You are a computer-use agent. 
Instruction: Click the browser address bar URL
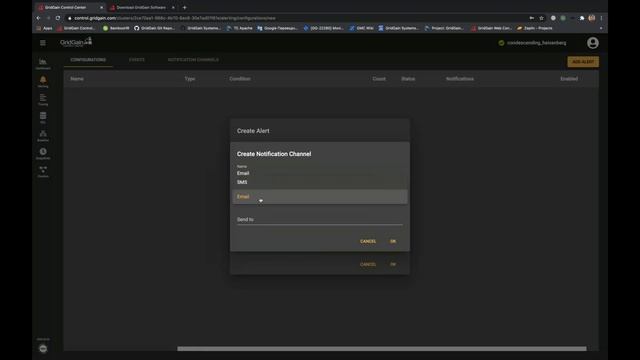tap(175, 18)
